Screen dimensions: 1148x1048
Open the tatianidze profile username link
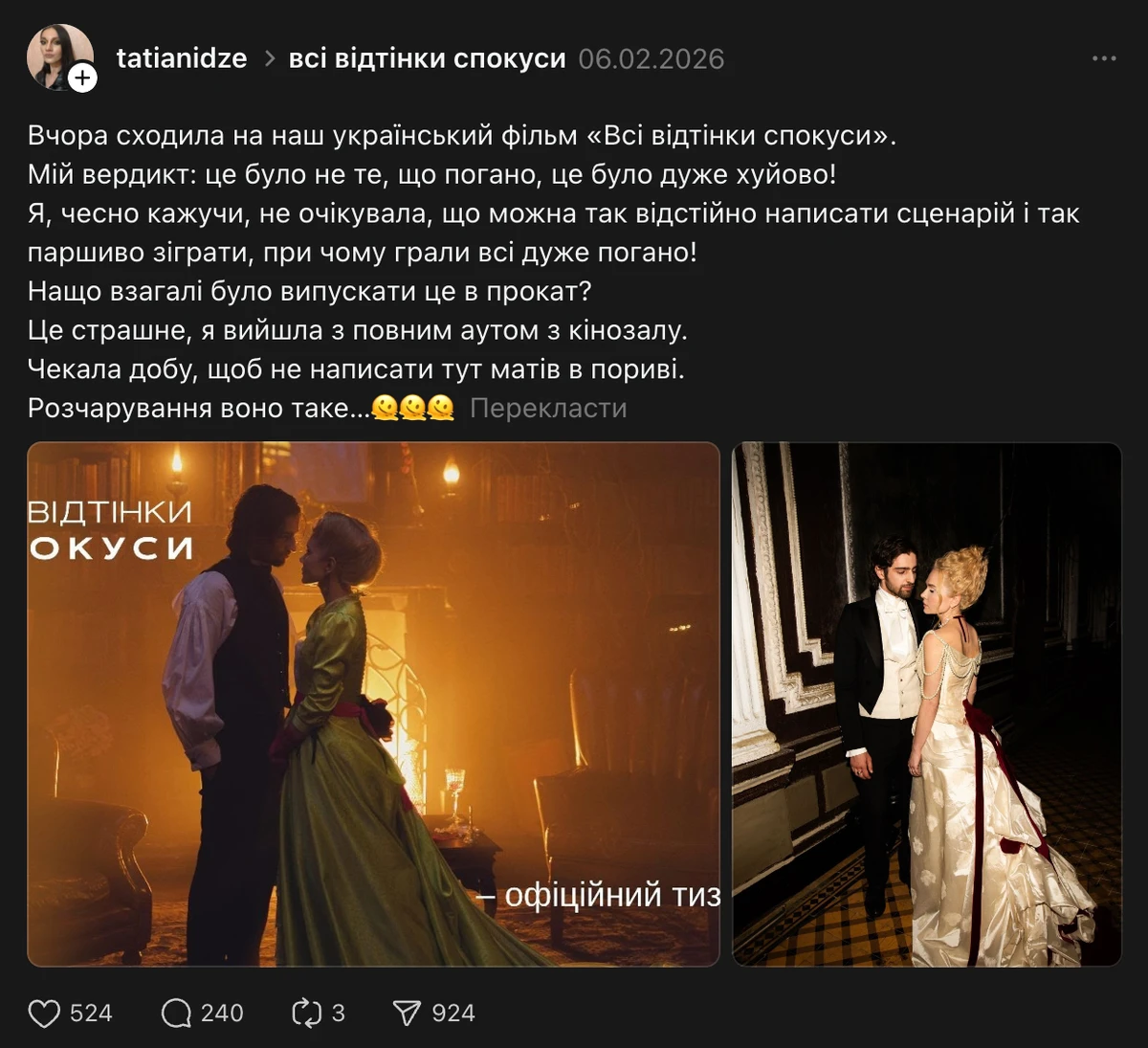182,58
